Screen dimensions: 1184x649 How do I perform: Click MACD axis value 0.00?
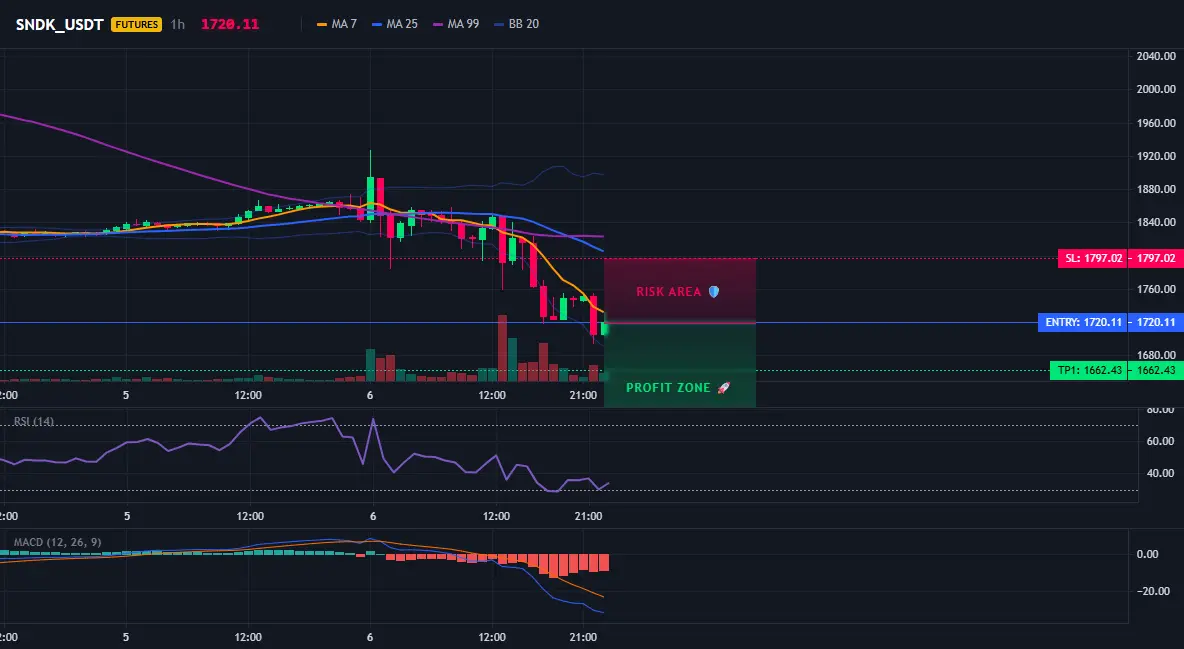(x=1148, y=554)
